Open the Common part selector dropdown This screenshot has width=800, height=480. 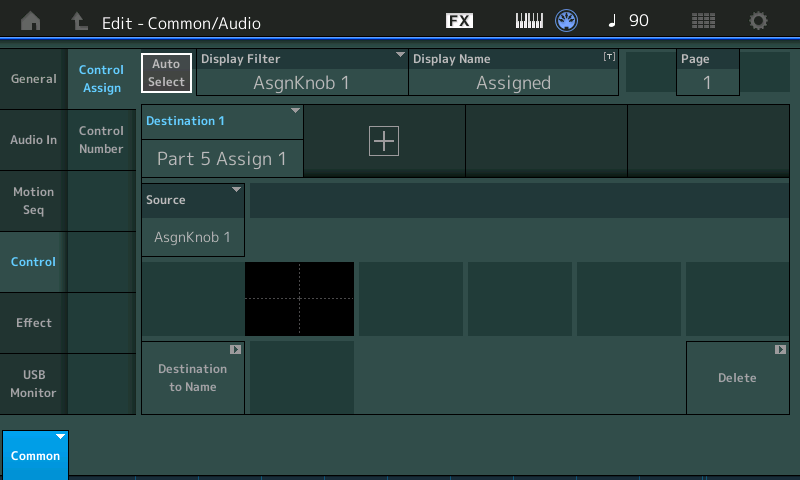pyautogui.click(x=35, y=454)
